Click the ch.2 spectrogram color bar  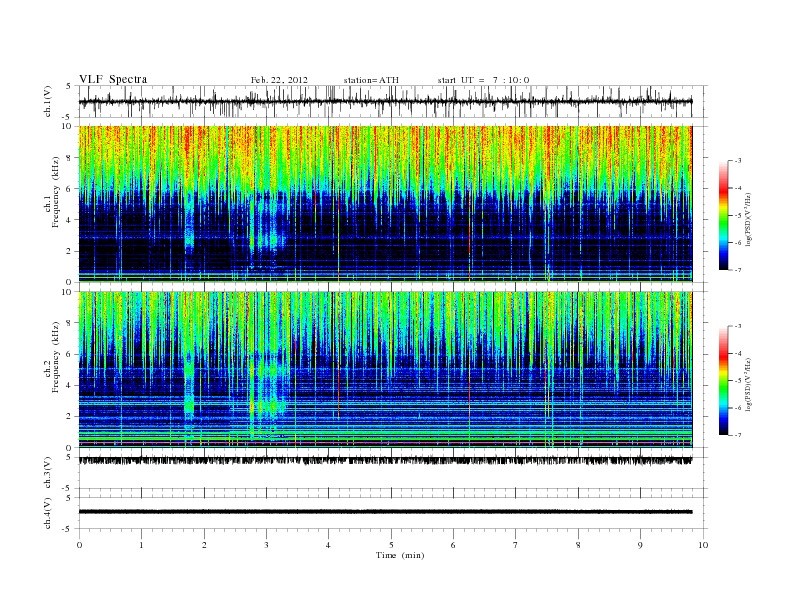(x=723, y=381)
